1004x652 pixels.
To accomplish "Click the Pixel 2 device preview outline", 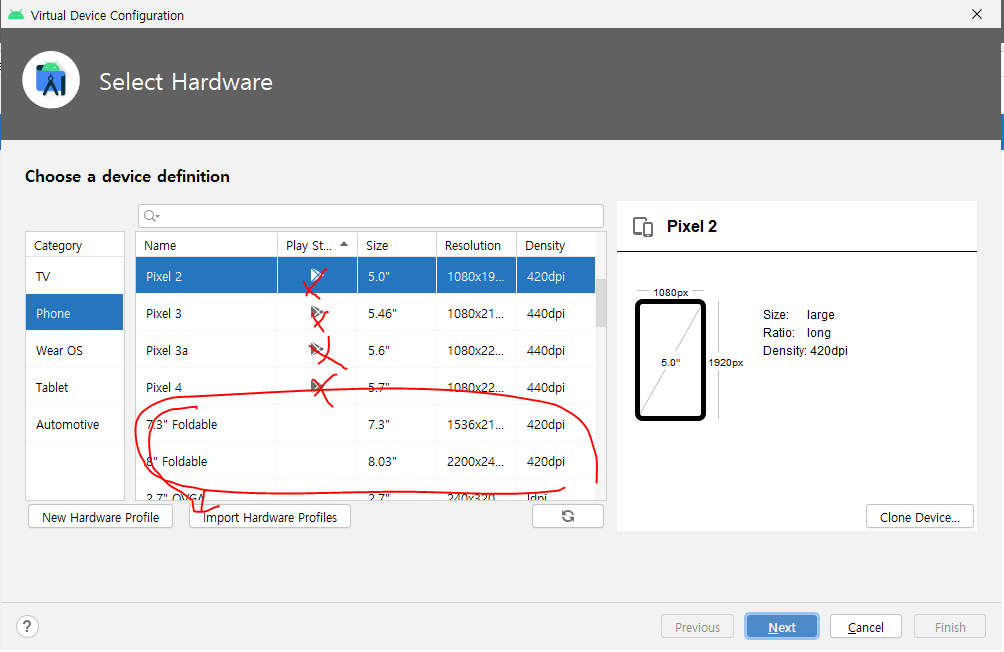I will [670, 359].
